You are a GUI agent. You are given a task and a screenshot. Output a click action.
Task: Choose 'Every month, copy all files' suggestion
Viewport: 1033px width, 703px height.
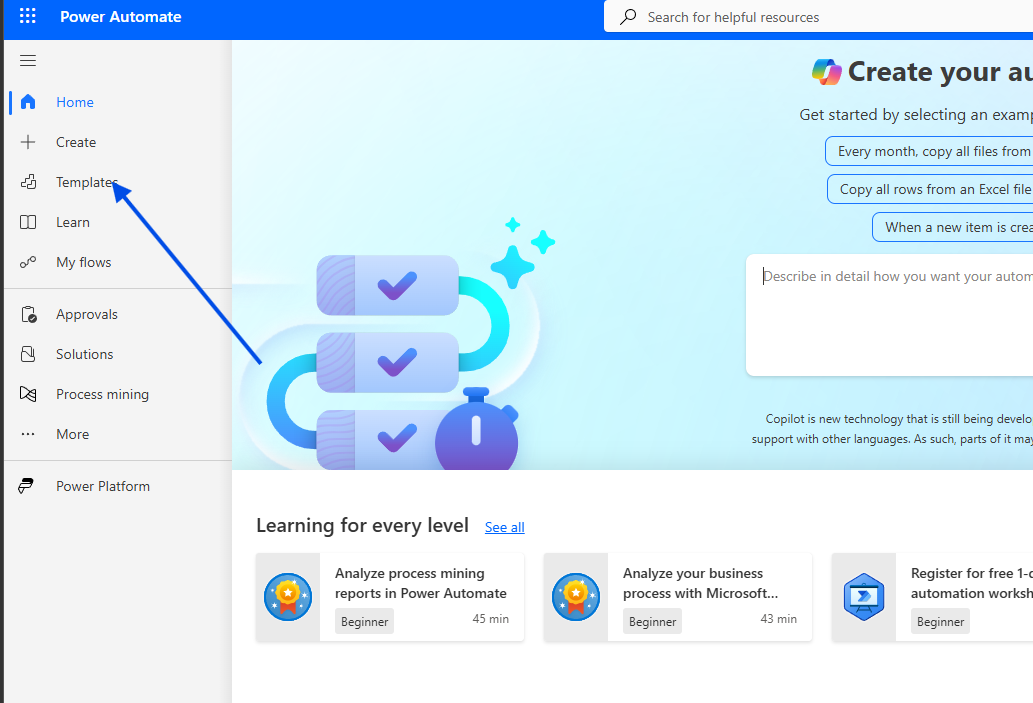(x=930, y=151)
